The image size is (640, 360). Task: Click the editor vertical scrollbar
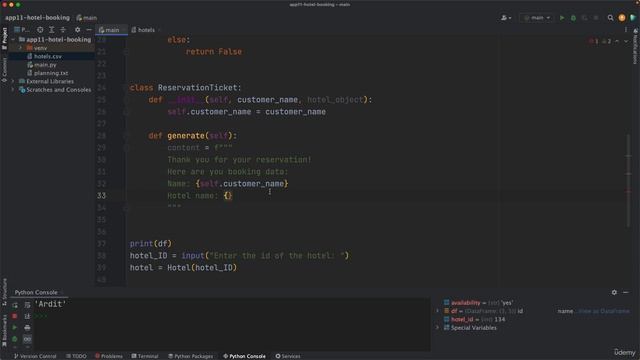click(629, 182)
